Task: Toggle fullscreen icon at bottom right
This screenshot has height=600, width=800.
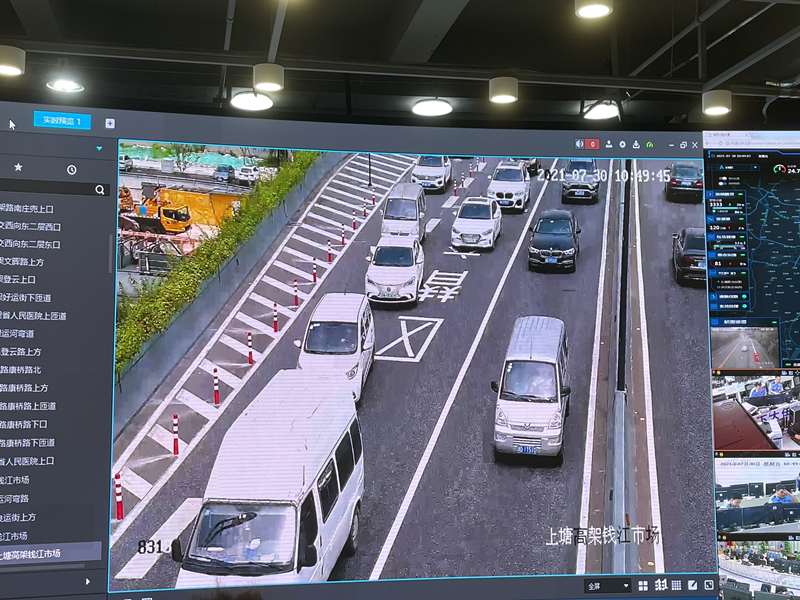Action: pyautogui.click(x=709, y=585)
